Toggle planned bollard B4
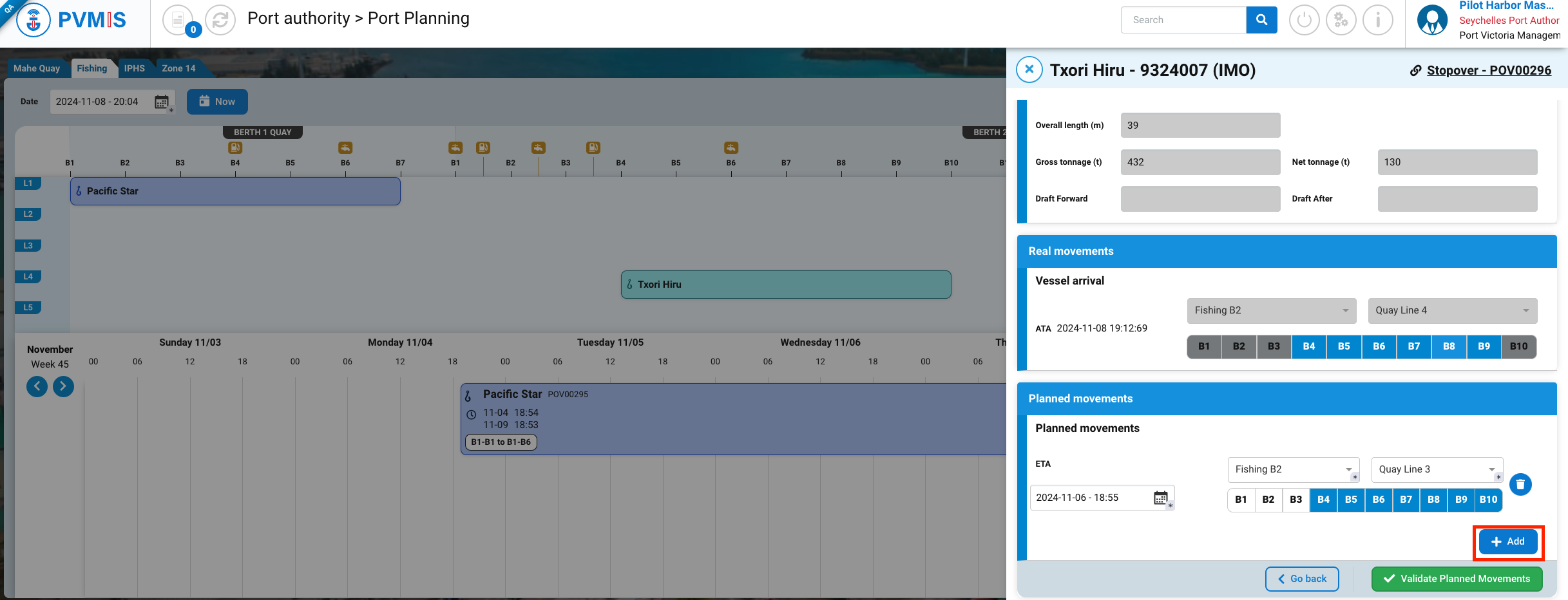Screen dimensions: 1568x600 pos(1323,500)
